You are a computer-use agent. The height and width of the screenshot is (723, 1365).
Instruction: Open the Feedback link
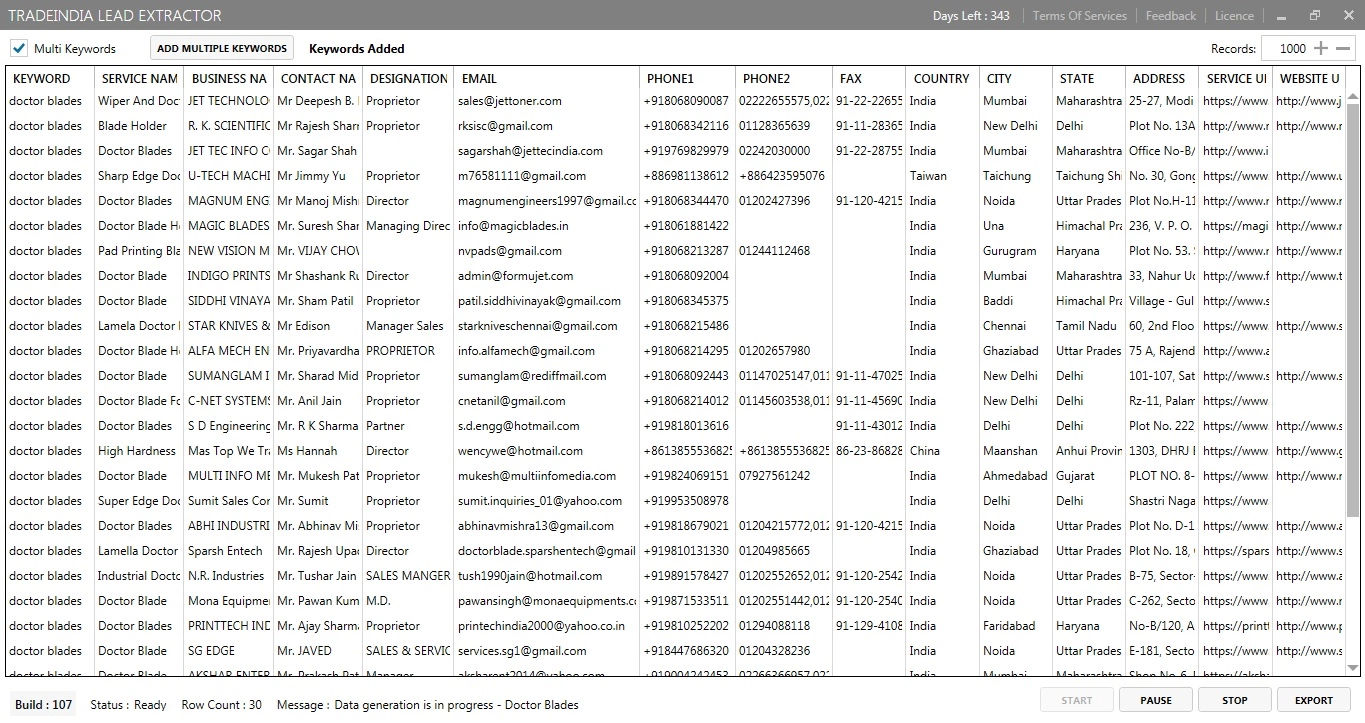tap(1170, 16)
